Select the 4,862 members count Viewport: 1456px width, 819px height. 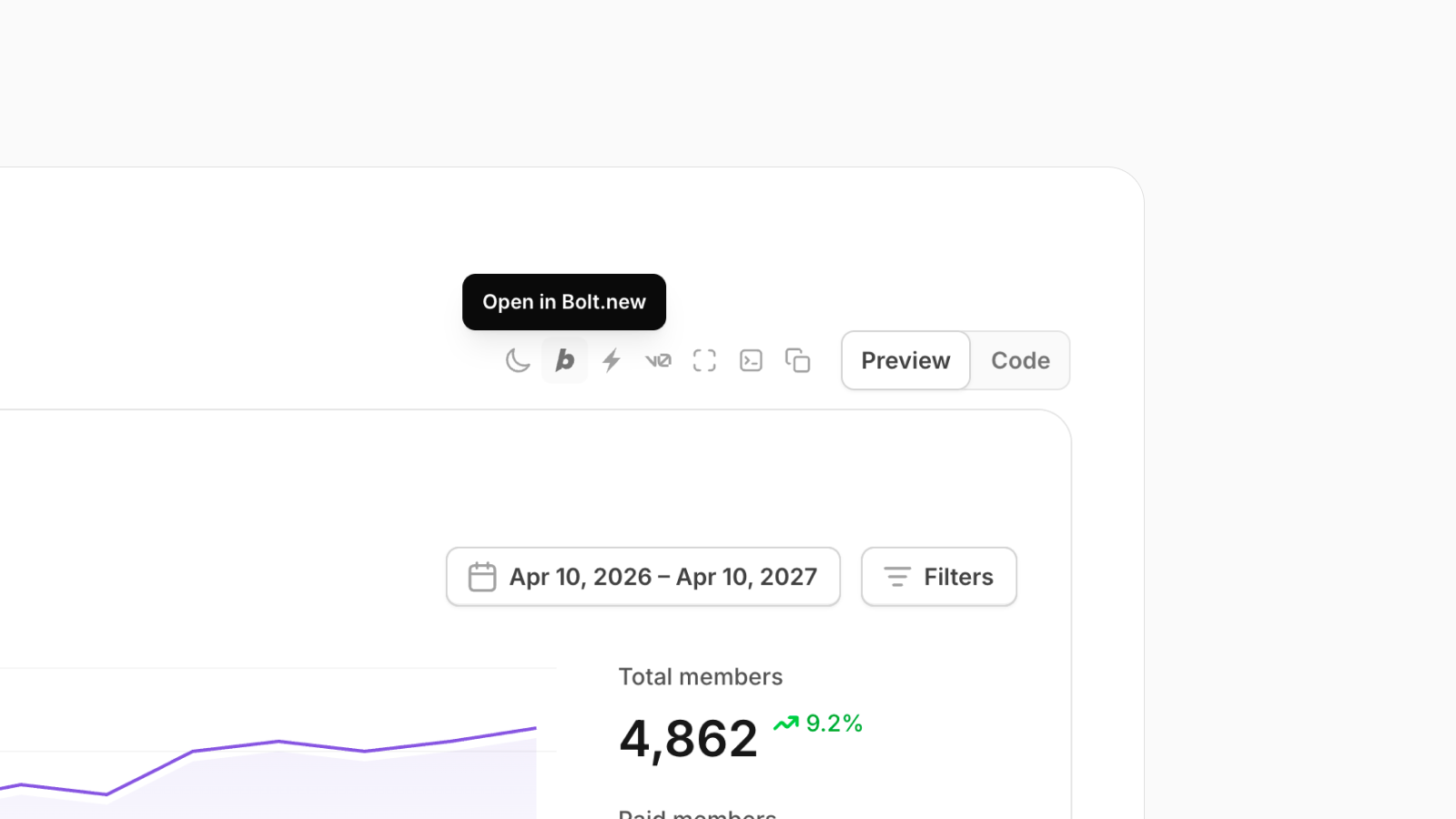click(x=688, y=738)
